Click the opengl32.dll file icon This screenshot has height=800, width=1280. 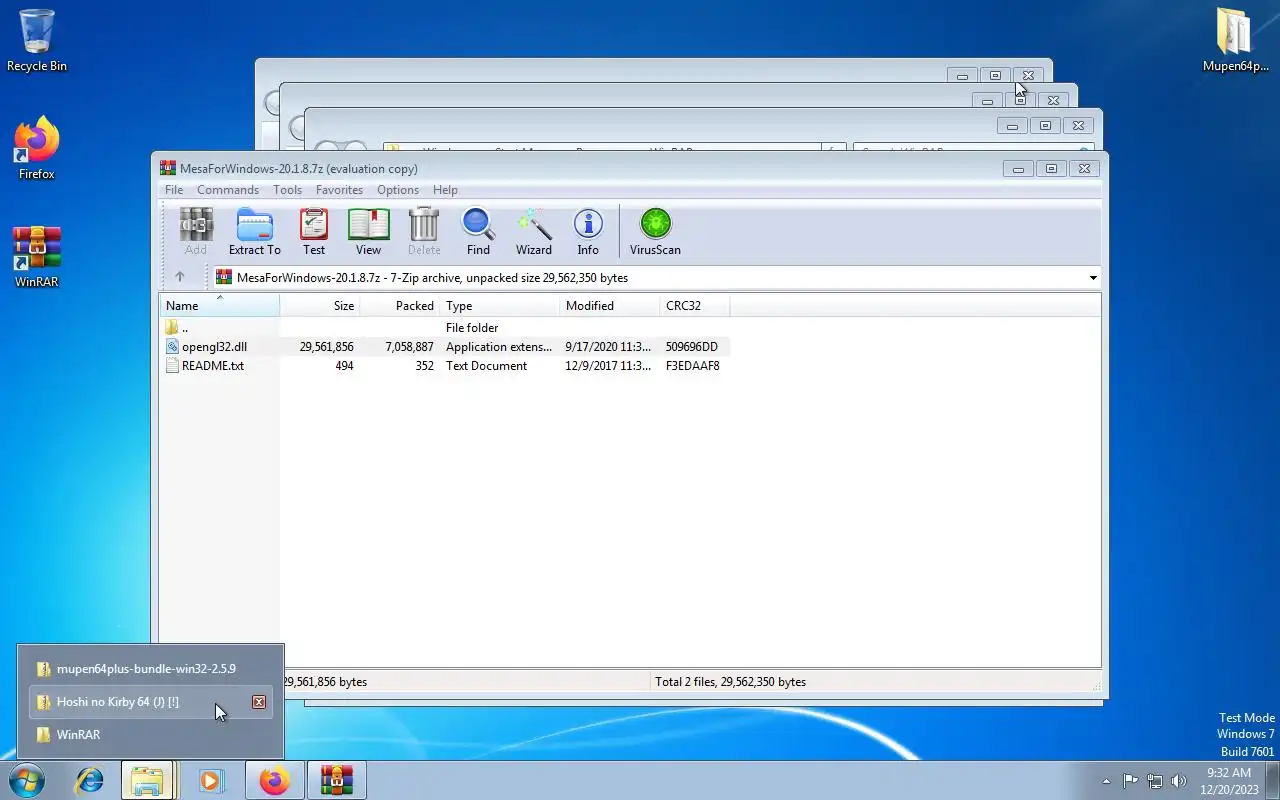(172, 347)
